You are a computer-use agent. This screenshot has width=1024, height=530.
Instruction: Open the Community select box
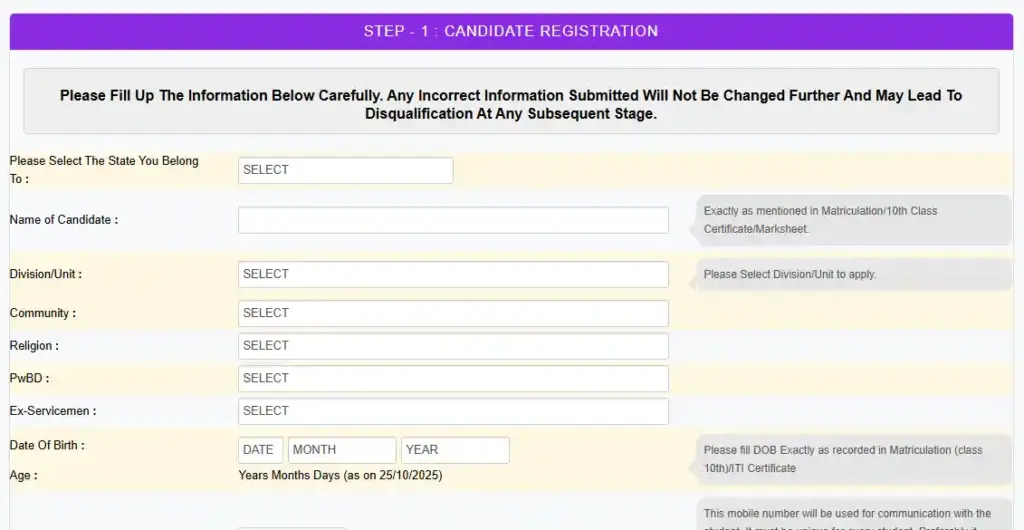[x=453, y=313]
